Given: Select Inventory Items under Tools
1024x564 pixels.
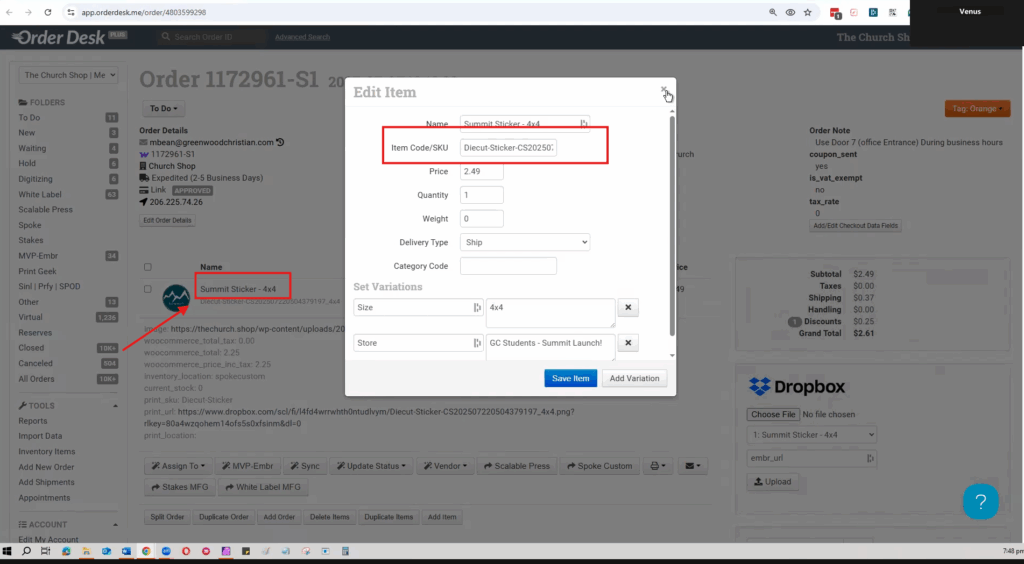Looking at the screenshot, I should pyautogui.click(x=46, y=451).
